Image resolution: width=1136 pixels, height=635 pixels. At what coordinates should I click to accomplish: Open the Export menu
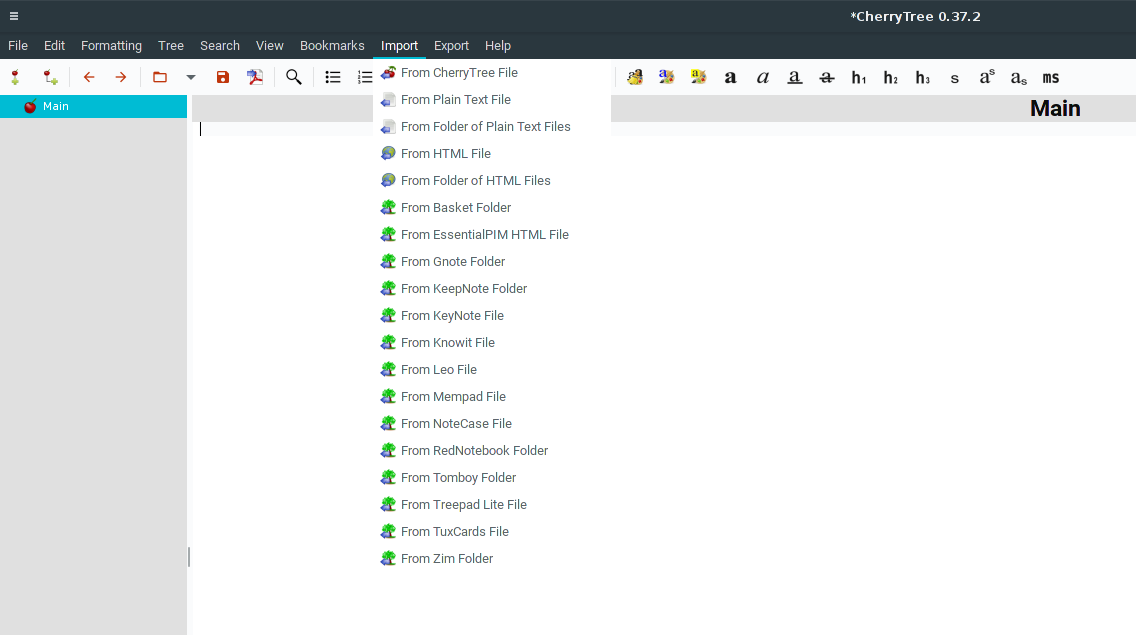tap(451, 46)
